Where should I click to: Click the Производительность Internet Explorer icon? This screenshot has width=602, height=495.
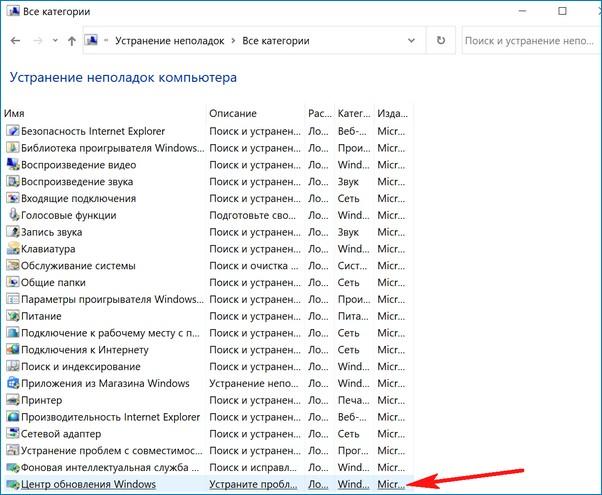(x=13, y=417)
